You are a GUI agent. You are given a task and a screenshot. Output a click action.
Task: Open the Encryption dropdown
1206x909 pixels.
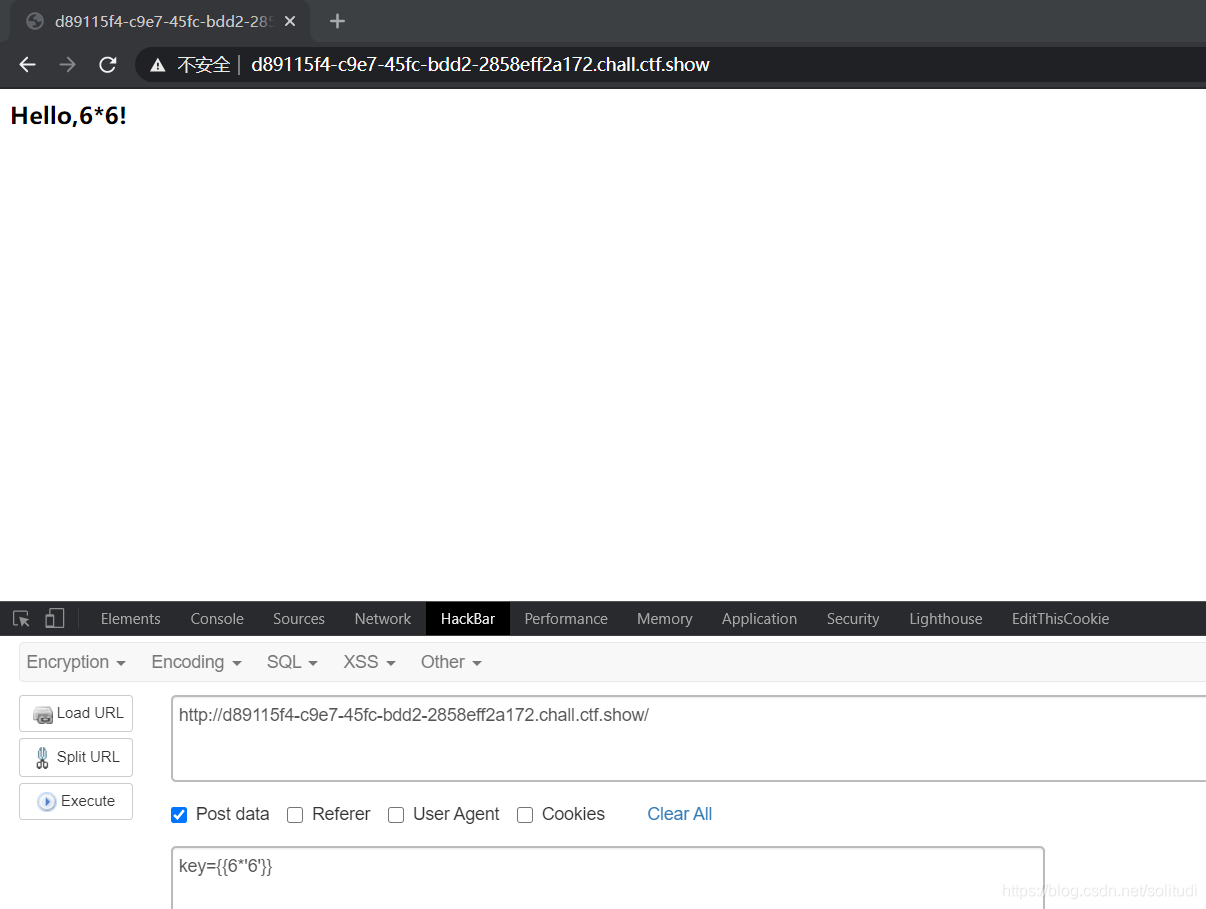(x=76, y=662)
